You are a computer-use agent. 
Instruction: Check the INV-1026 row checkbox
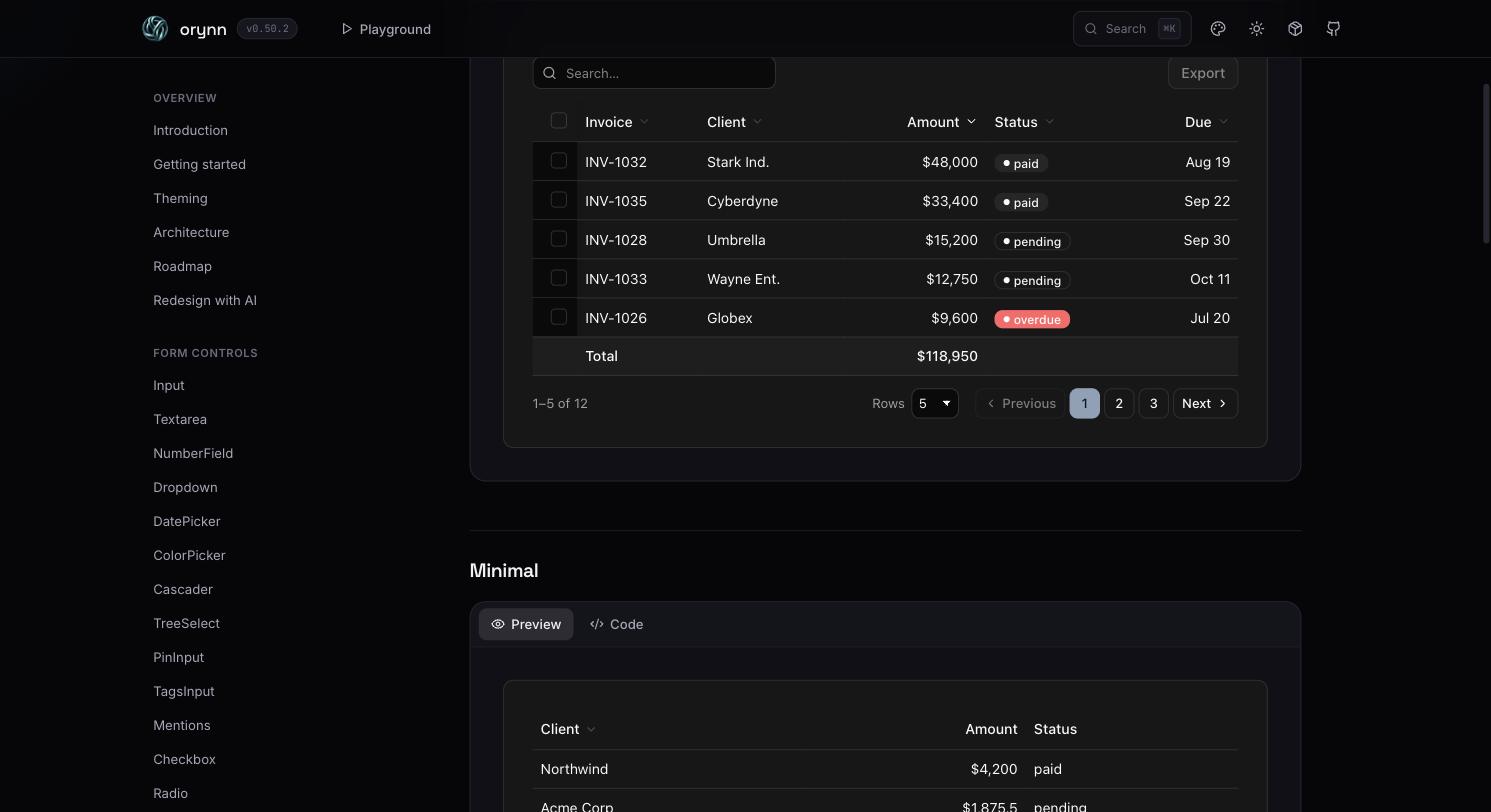coord(559,317)
